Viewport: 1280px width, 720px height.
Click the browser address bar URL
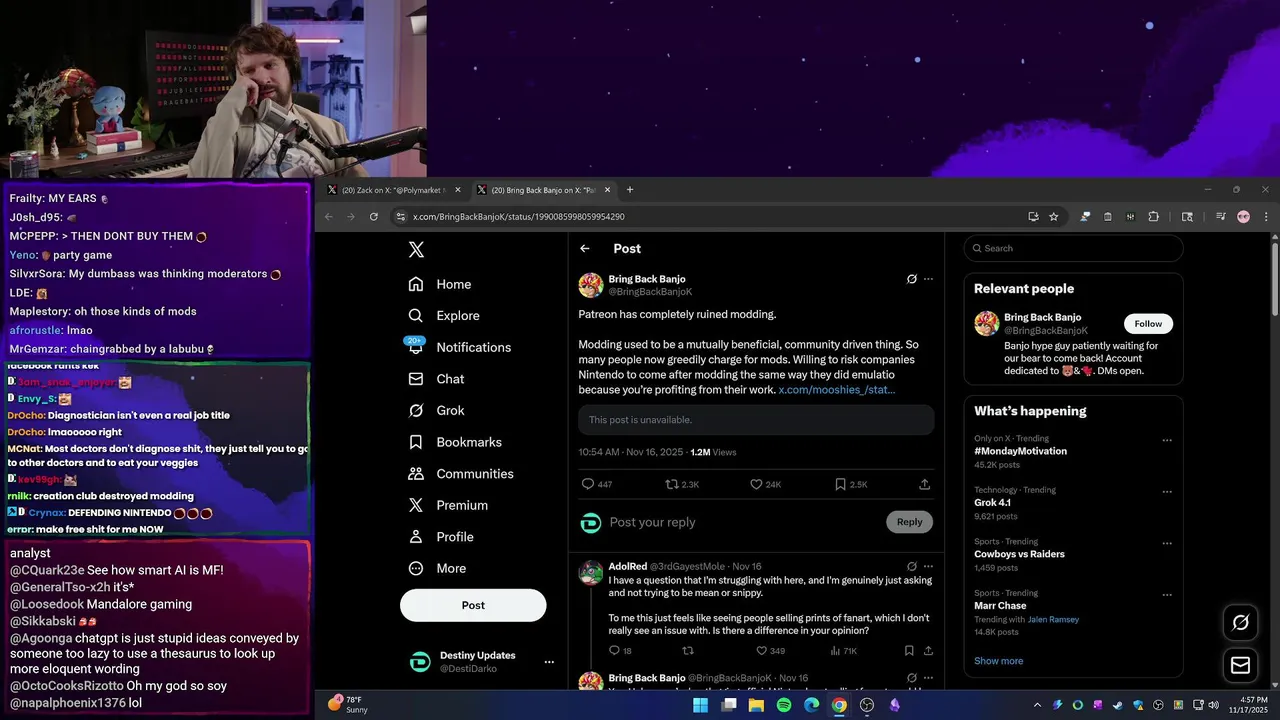pos(519,217)
